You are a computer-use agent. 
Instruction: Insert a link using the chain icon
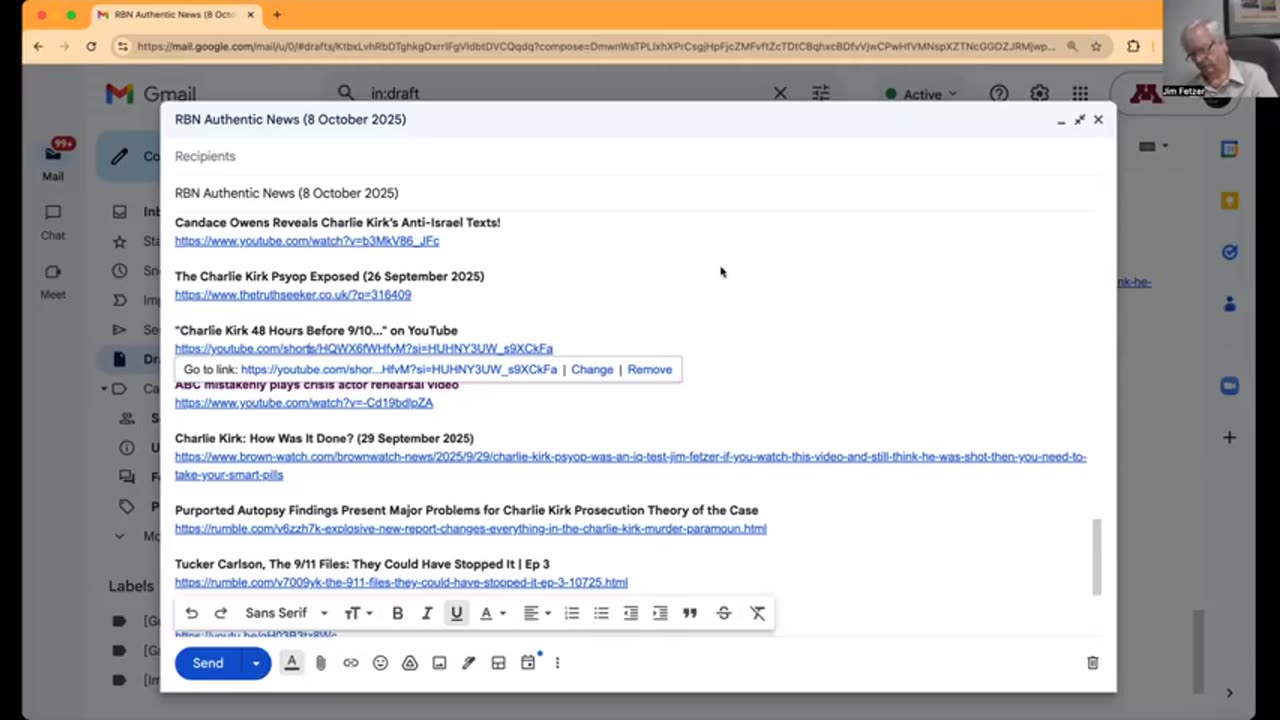click(x=351, y=663)
